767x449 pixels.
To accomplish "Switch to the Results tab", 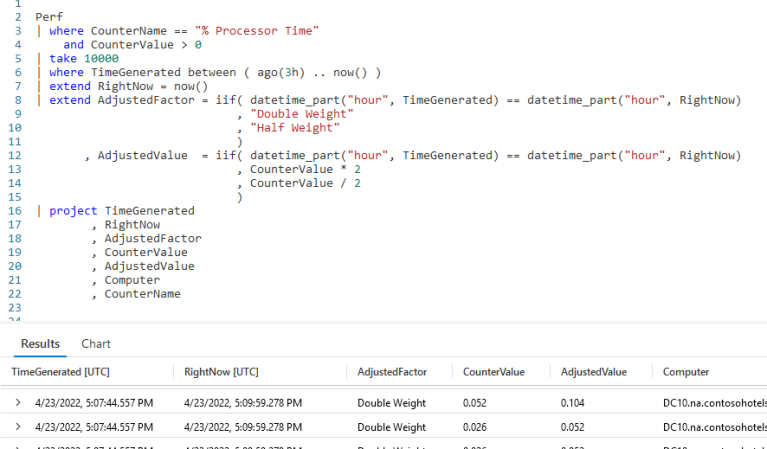I will pos(40,344).
